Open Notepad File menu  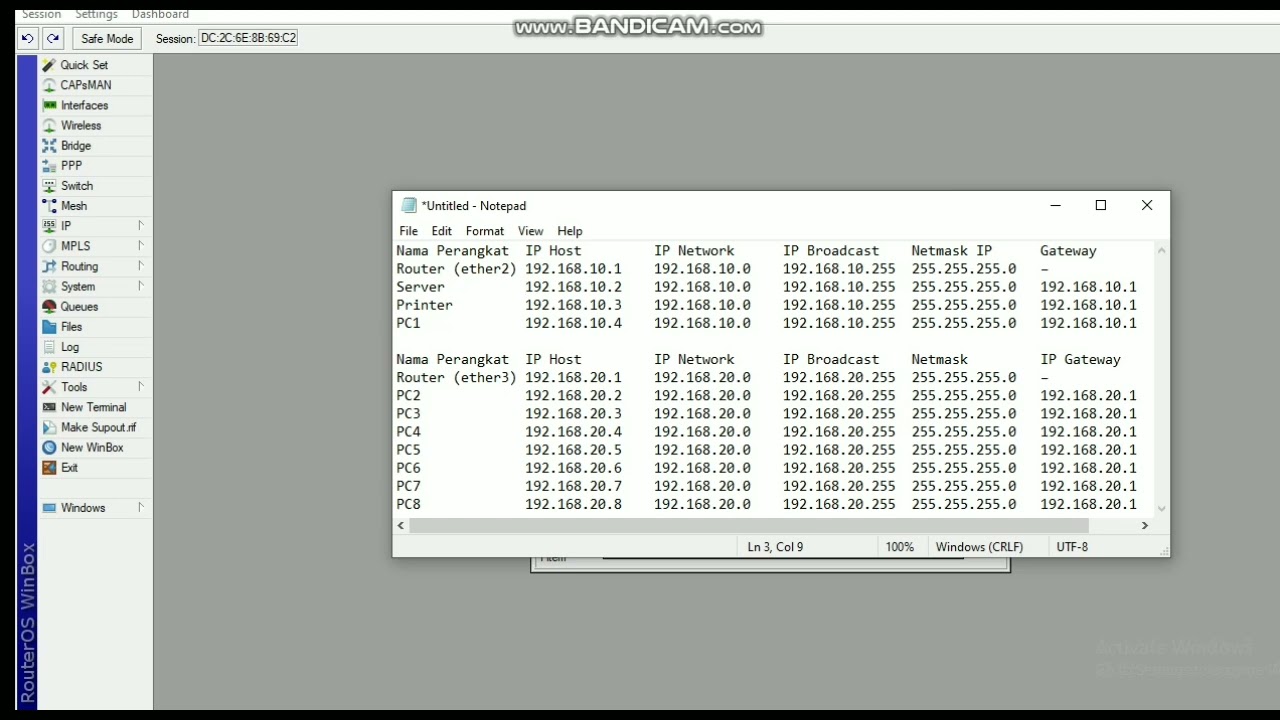[x=409, y=231]
